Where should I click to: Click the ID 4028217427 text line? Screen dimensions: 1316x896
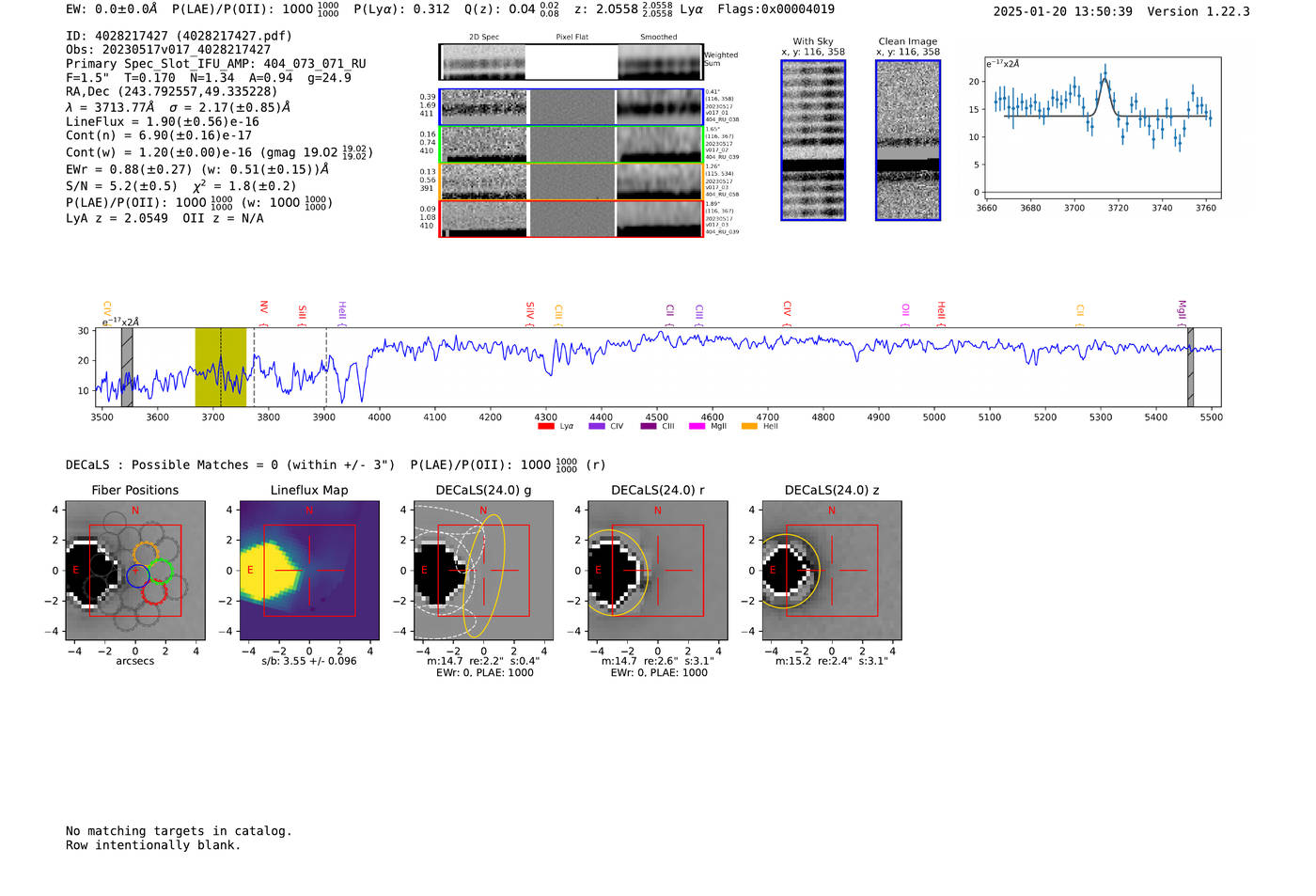coord(179,36)
